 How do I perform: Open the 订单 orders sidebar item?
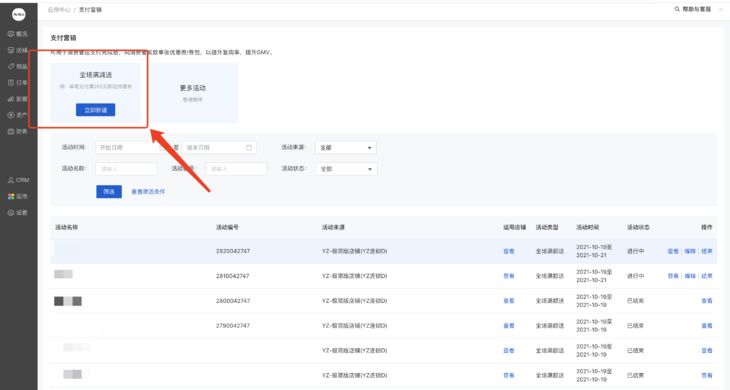coord(18,83)
